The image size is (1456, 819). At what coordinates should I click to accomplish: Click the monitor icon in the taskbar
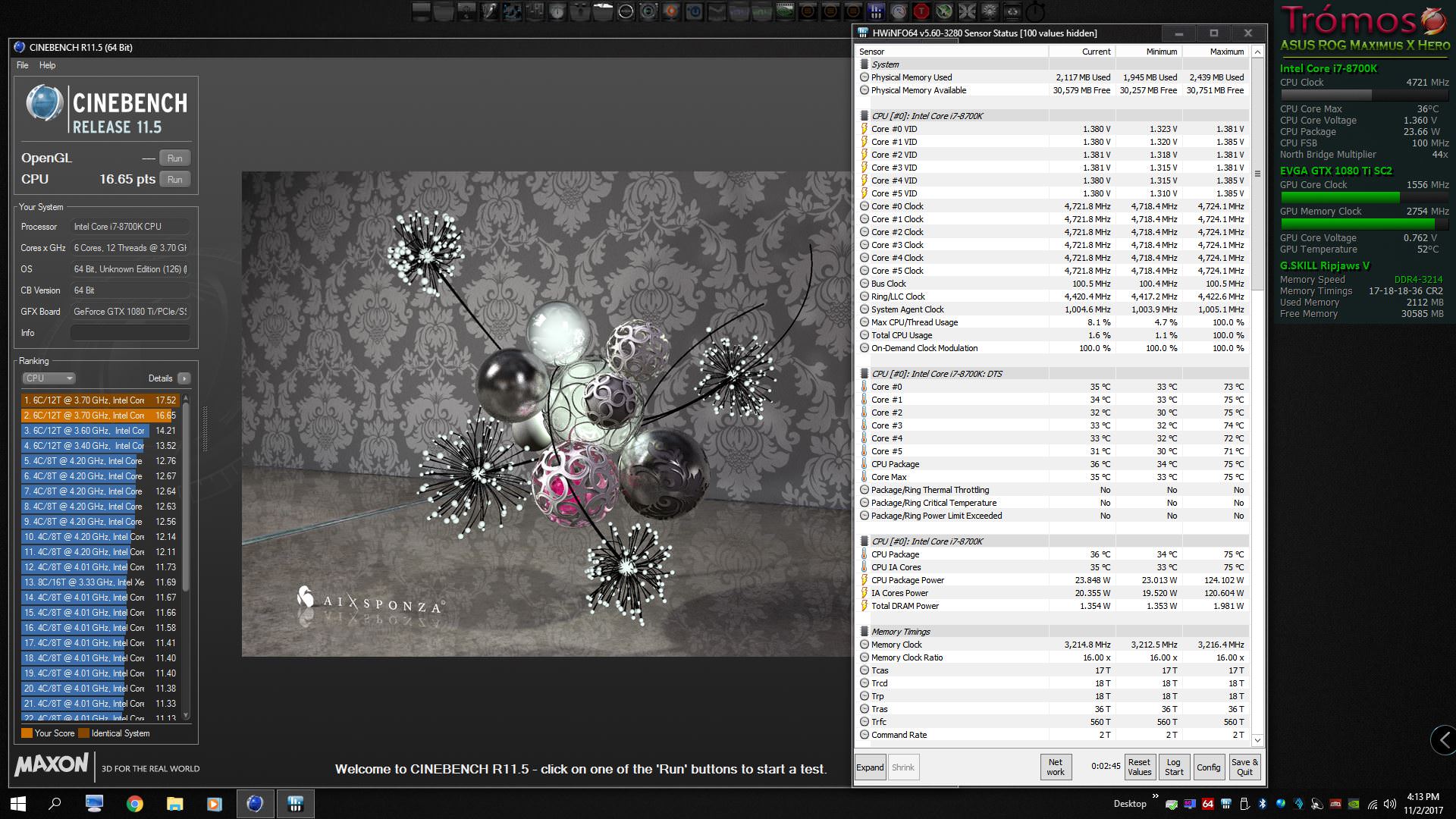[x=95, y=804]
